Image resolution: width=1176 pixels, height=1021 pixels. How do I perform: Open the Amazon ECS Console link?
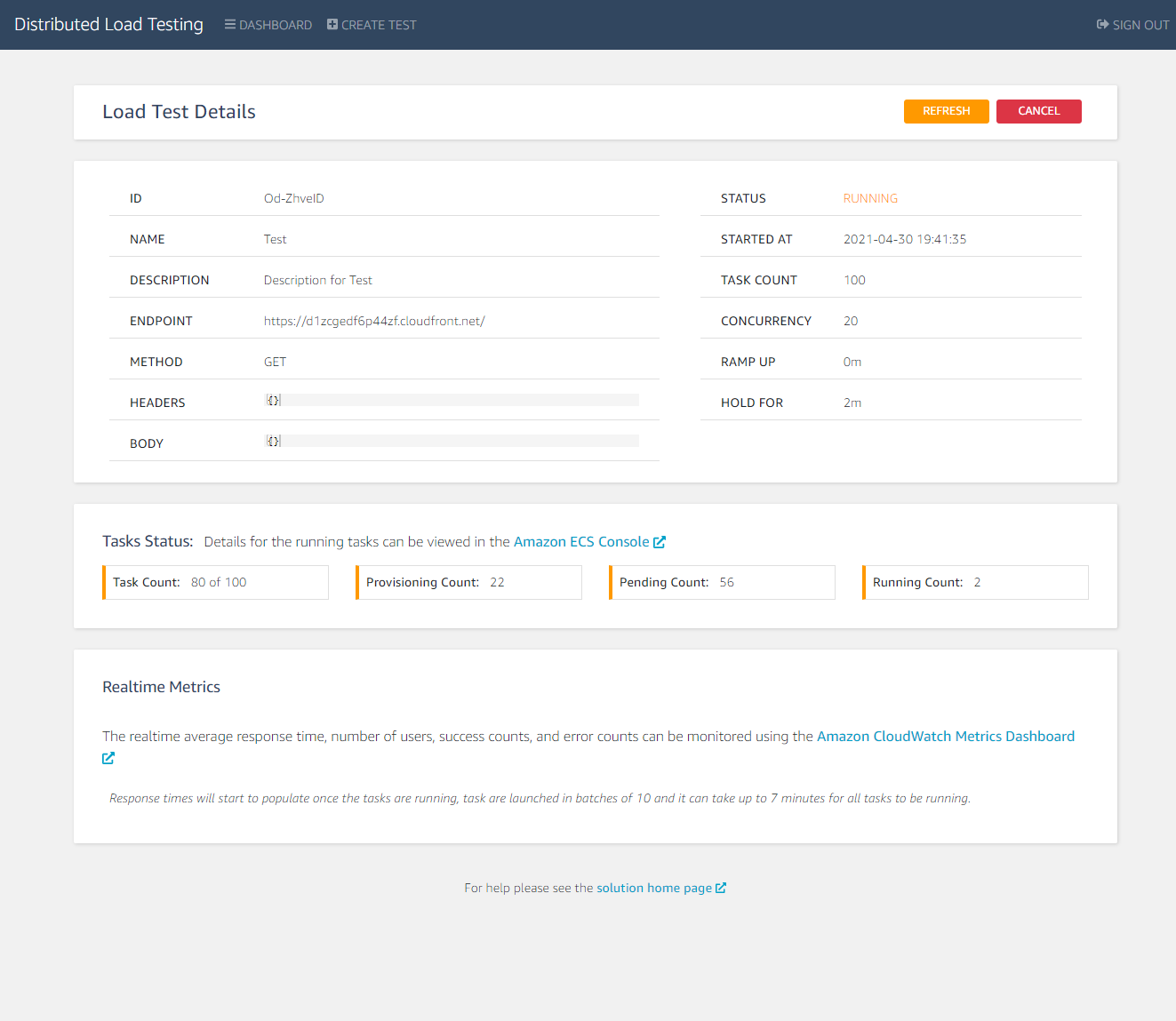pyautogui.click(x=580, y=541)
